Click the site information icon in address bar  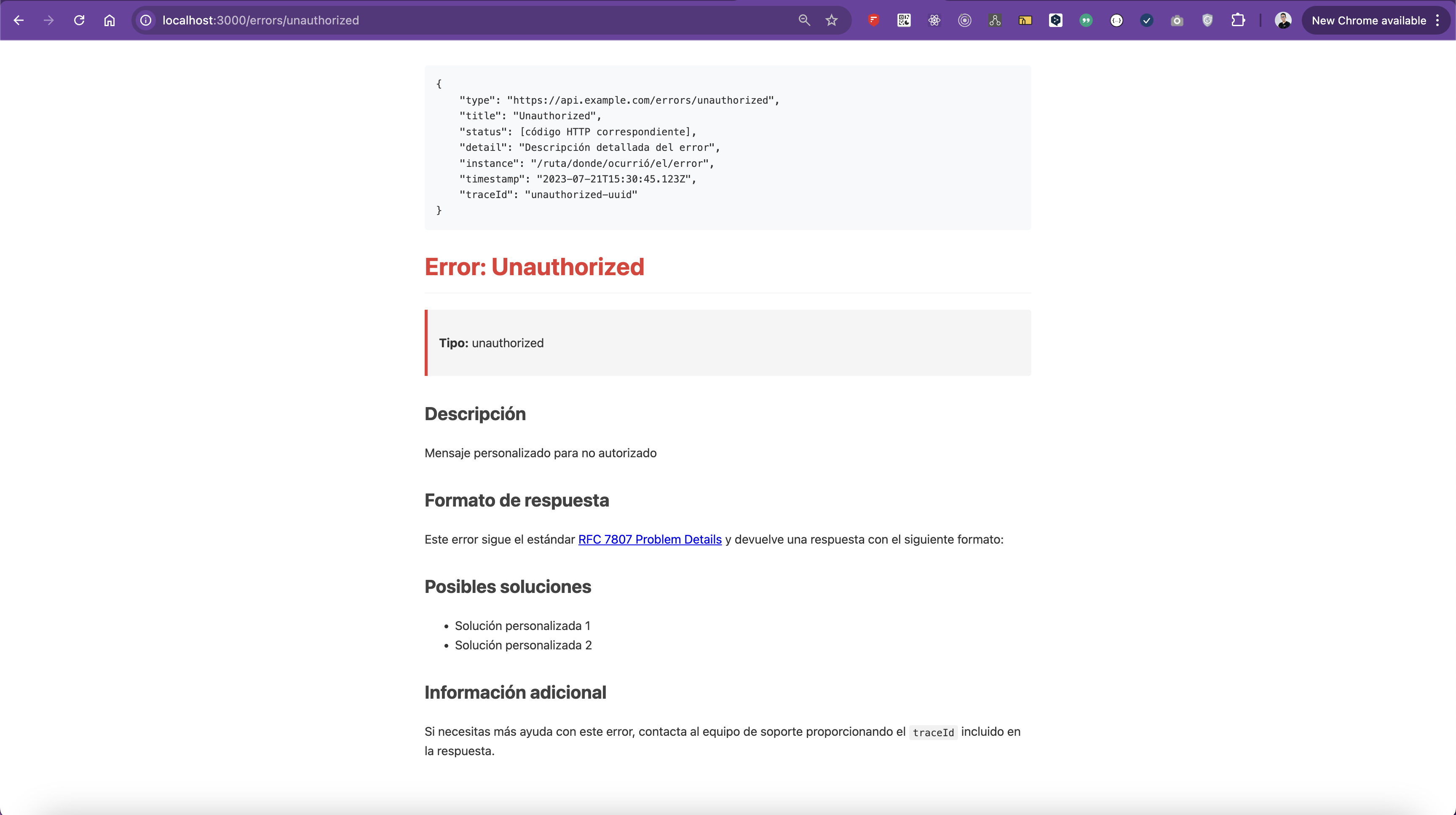146,20
